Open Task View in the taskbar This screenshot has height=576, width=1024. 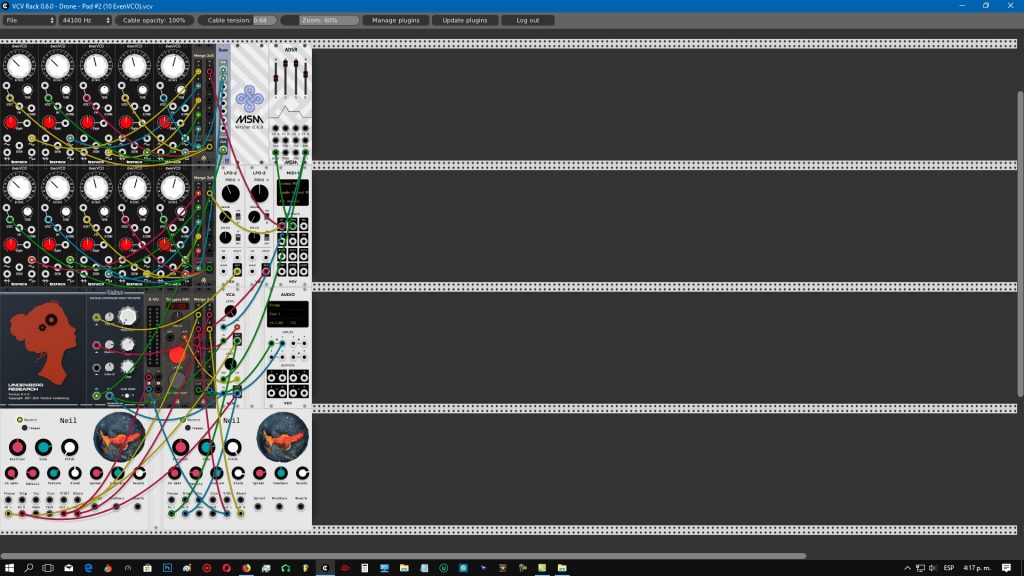click(48, 568)
